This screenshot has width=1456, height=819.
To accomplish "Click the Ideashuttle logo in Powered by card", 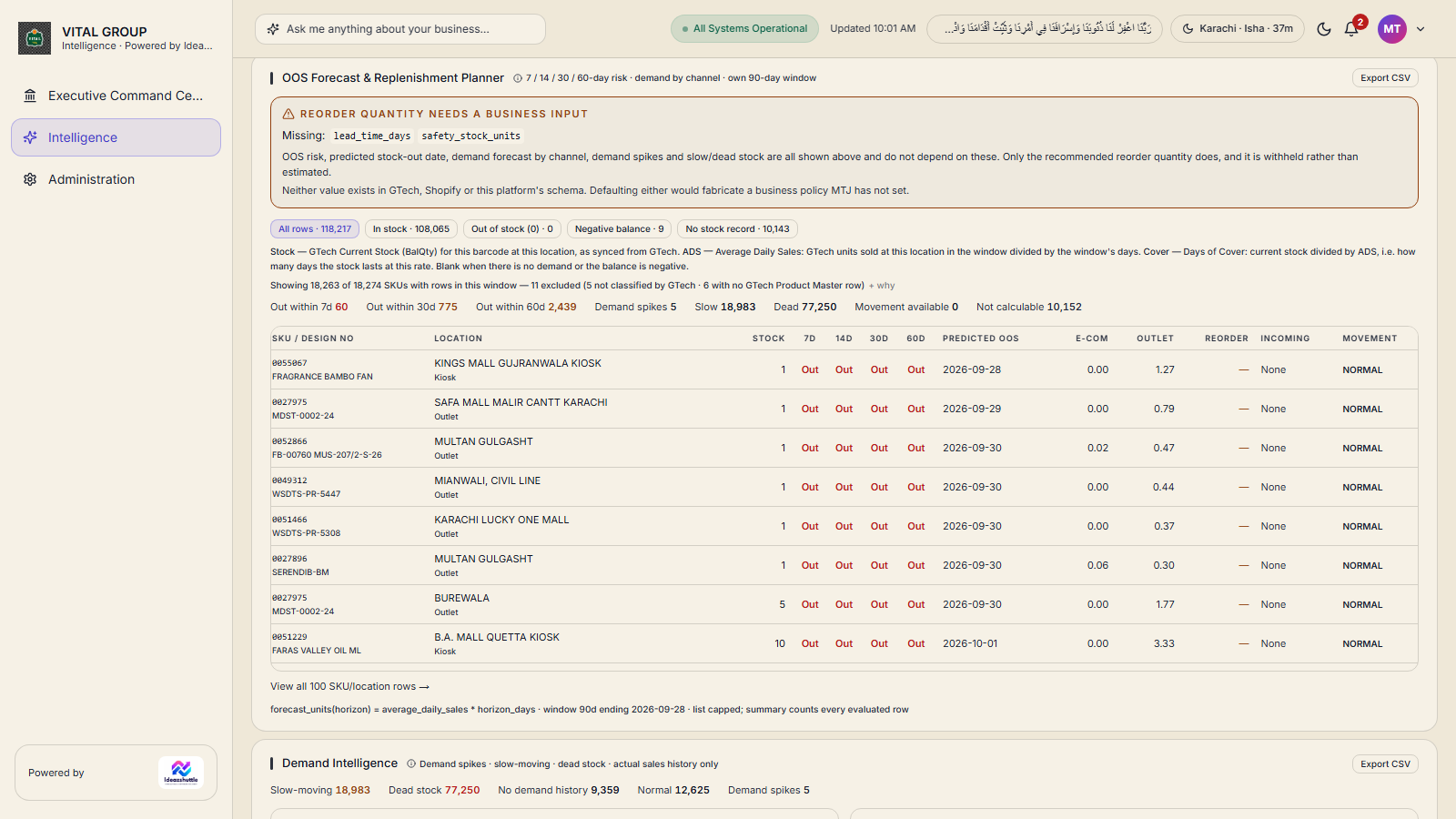I will tap(181, 773).
